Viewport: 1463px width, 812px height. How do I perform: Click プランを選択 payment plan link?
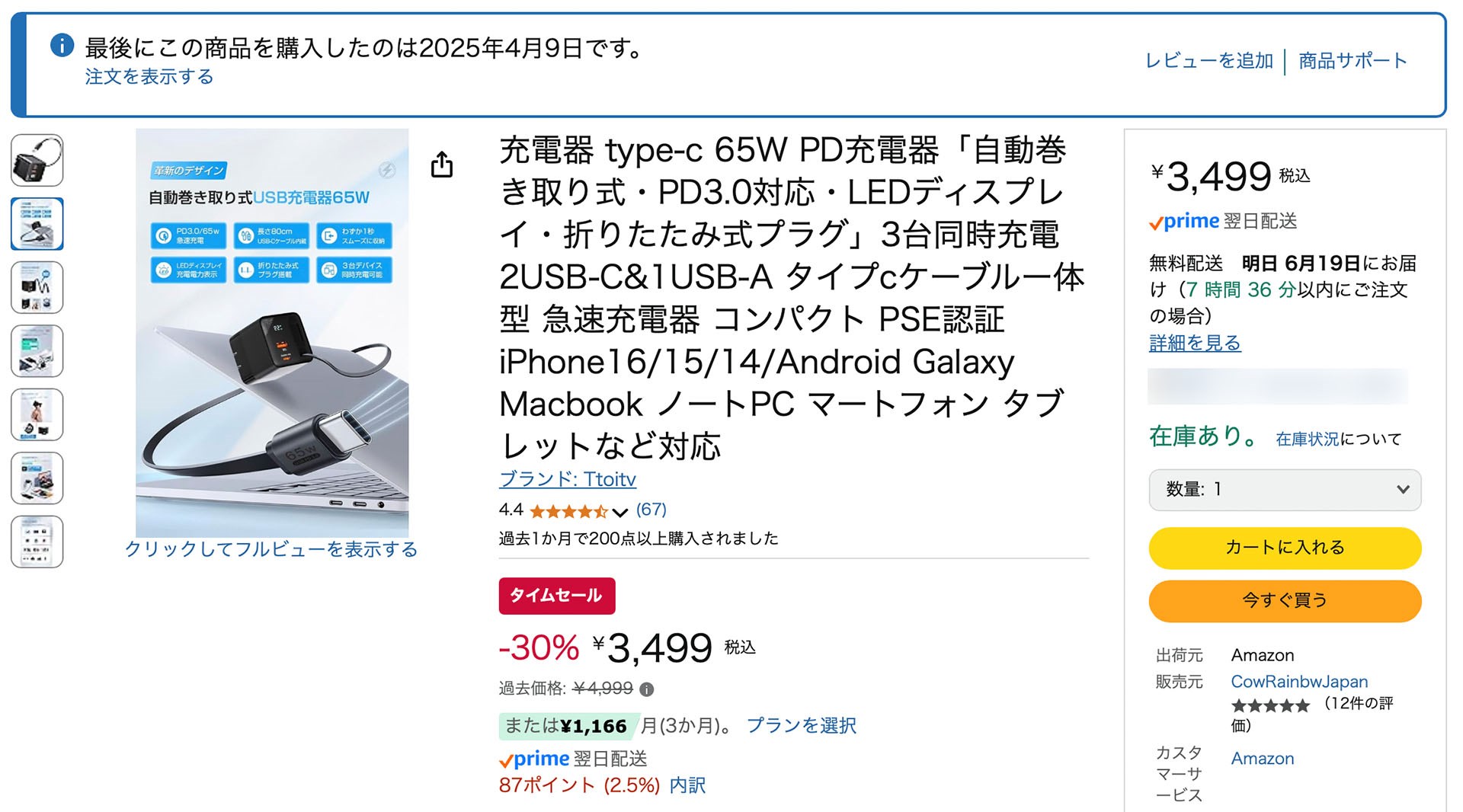click(803, 726)
